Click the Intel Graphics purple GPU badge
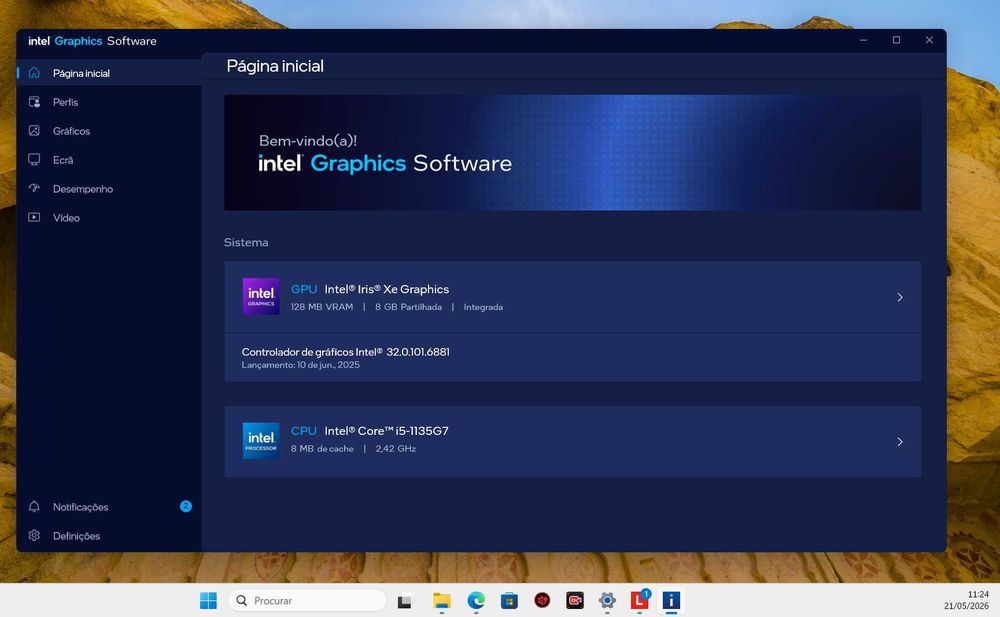The image size is (1000, 617). [x=261, y=297]
